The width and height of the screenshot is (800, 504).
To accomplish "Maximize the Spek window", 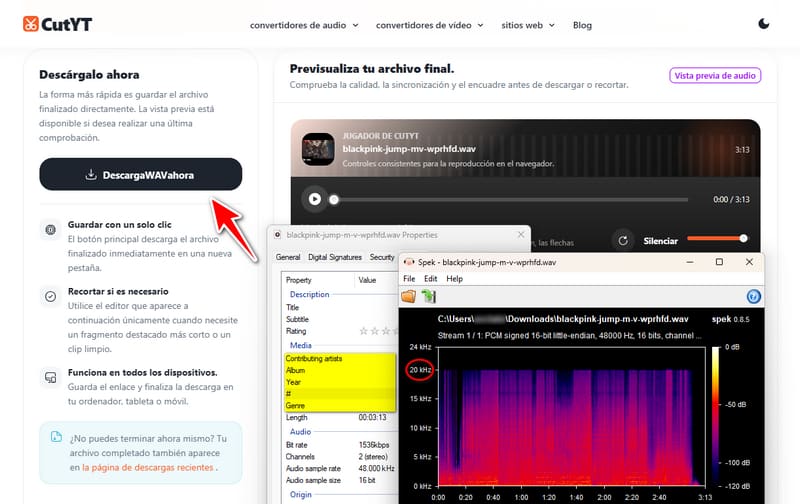I will pos(719,262).
